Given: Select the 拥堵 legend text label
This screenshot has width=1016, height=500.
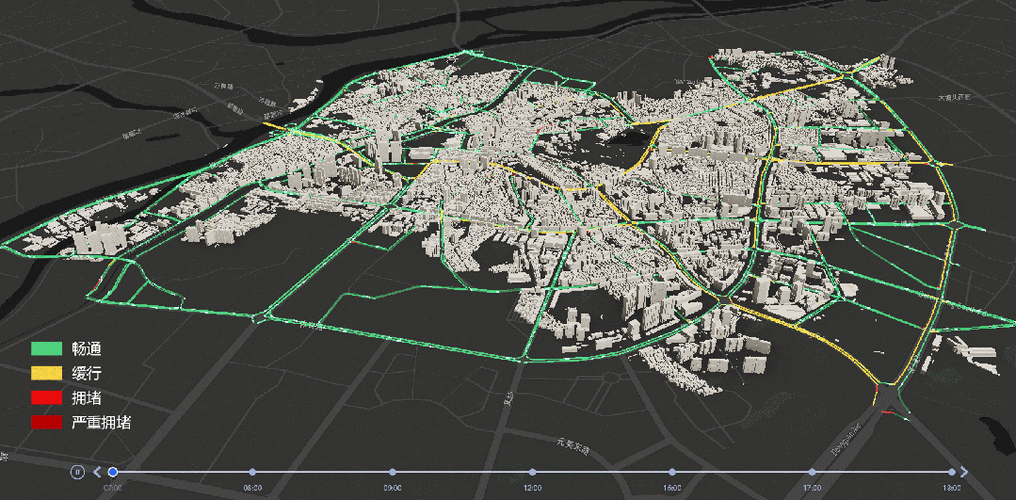Looking at the screenshot, I should click(x=86, y=398).
